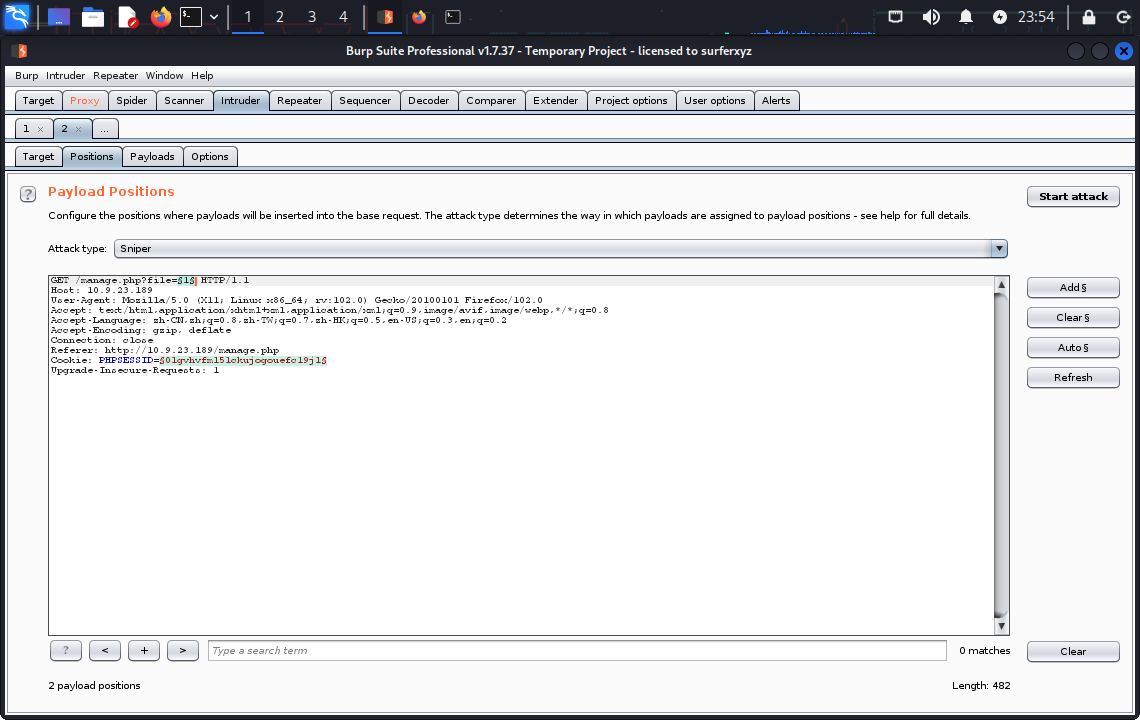
Task: Click the Clear § button
Action: pyautogui.click(x=1073, y=317)
